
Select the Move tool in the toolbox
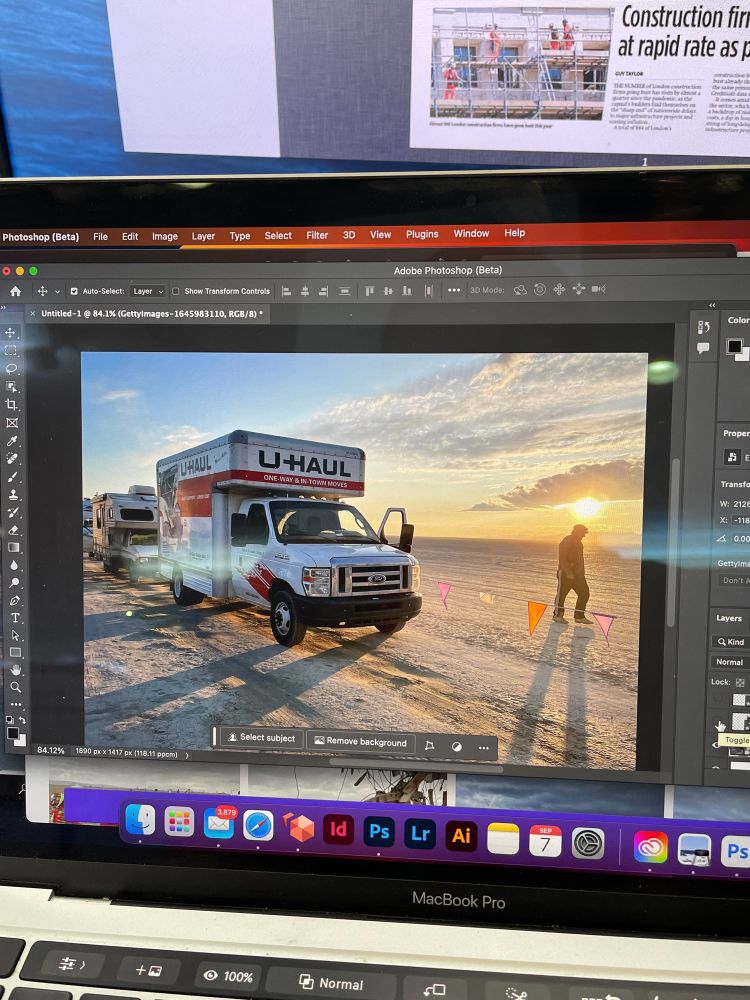point(11,332)
